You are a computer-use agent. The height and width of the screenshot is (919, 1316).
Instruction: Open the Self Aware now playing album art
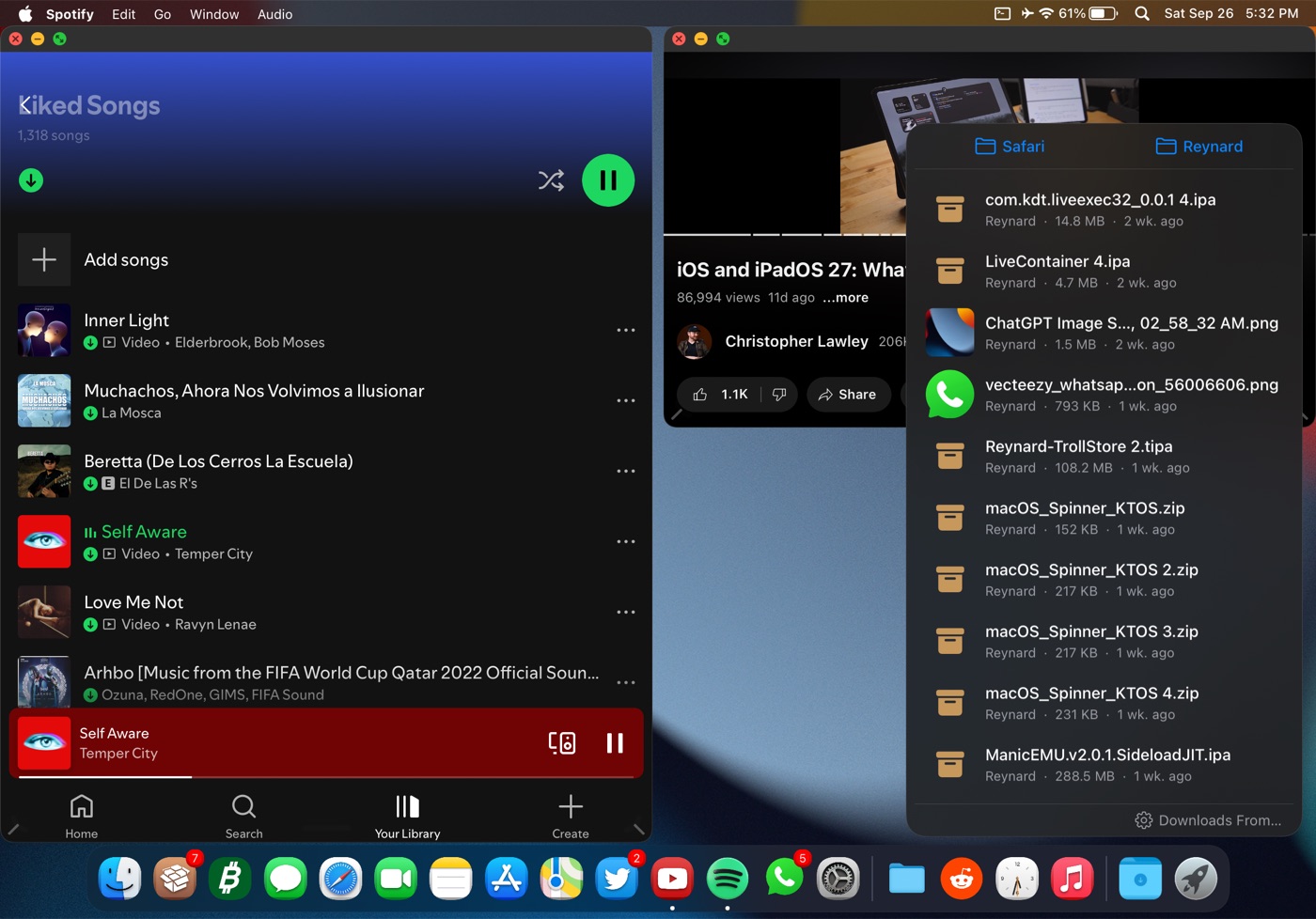[44, 743]
